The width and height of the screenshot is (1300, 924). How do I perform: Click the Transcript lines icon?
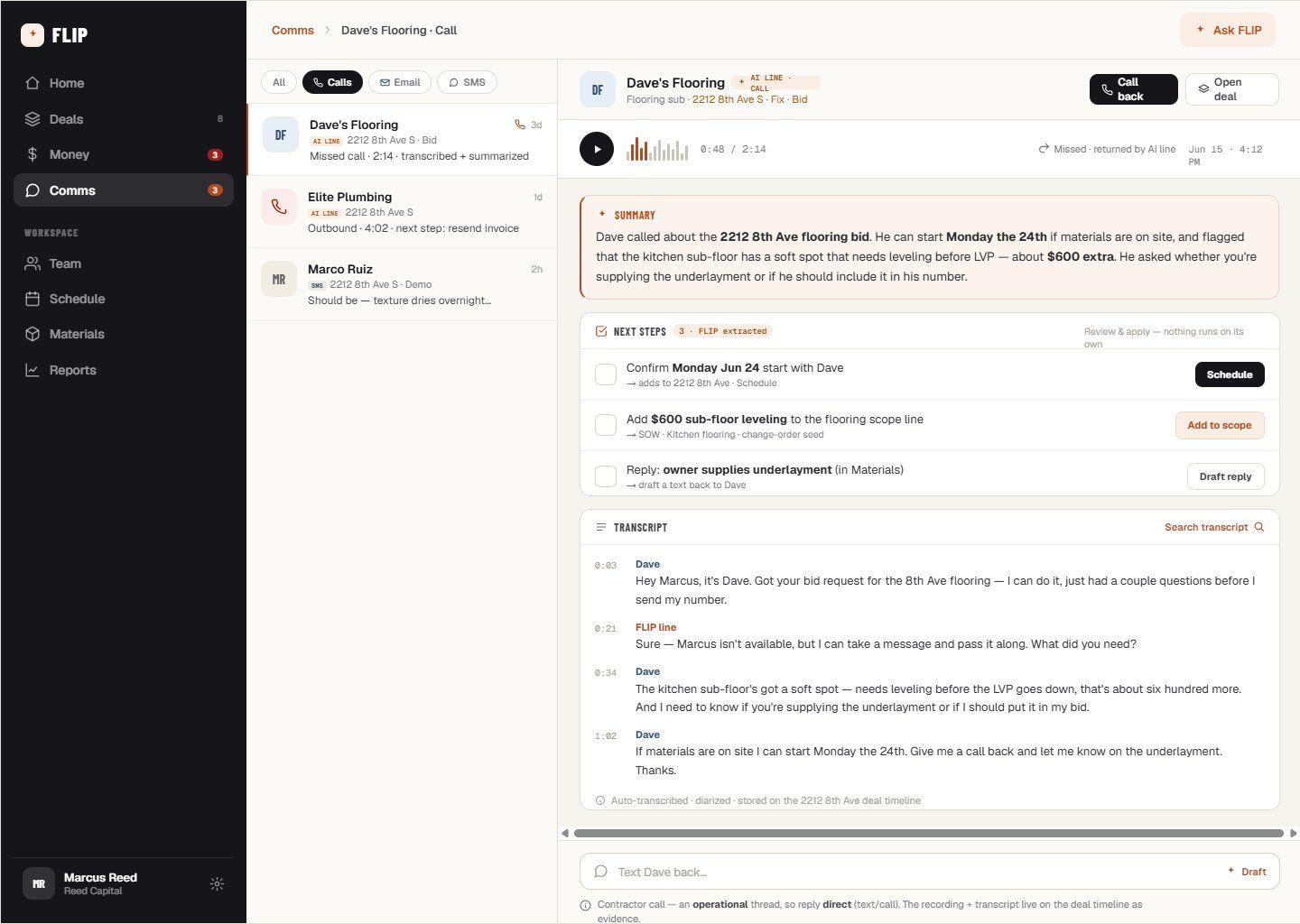tap(601, 527)
